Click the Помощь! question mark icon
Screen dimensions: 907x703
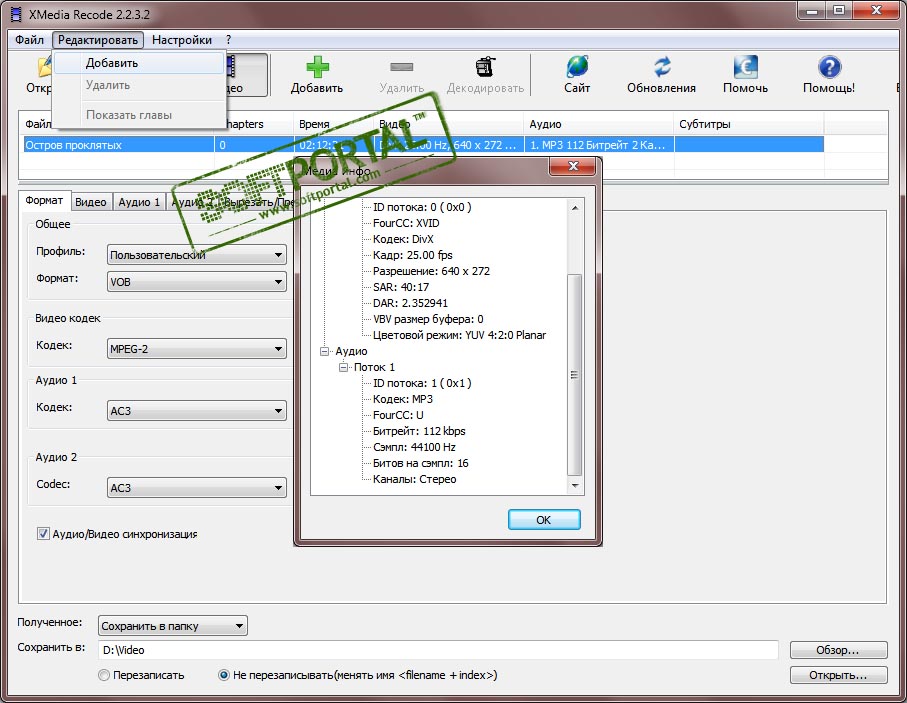pyautogui.click(x=829, y=67)
